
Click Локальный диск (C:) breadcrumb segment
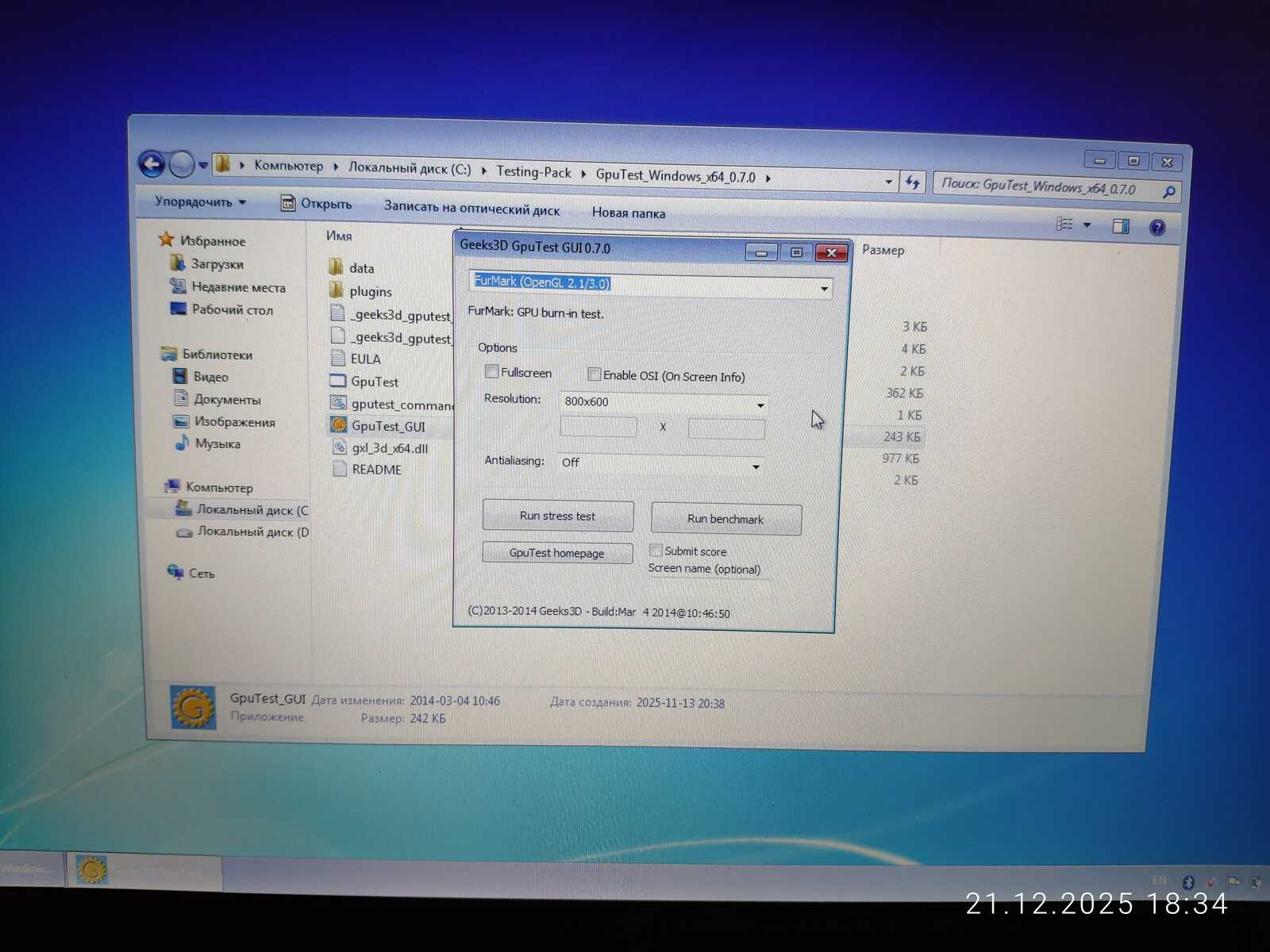[x=410, y=169]
